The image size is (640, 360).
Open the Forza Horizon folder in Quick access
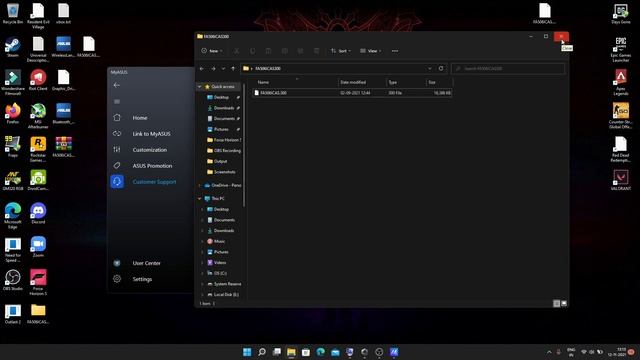[224, 140]
